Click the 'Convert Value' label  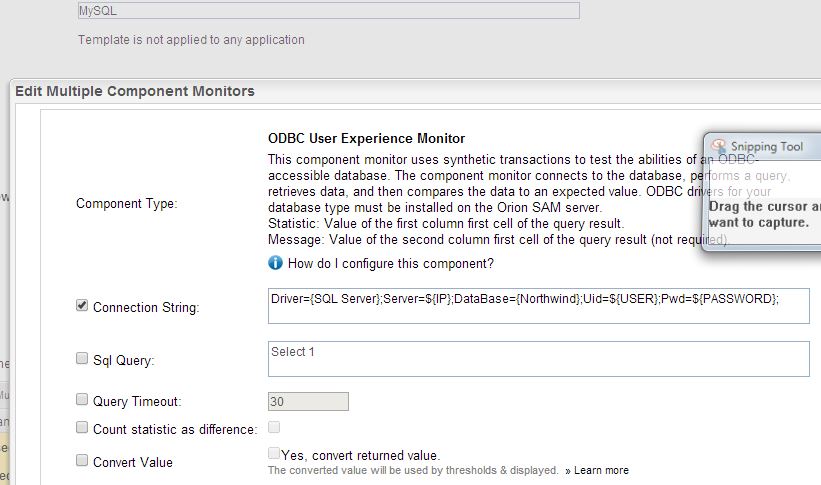[133, 462]
